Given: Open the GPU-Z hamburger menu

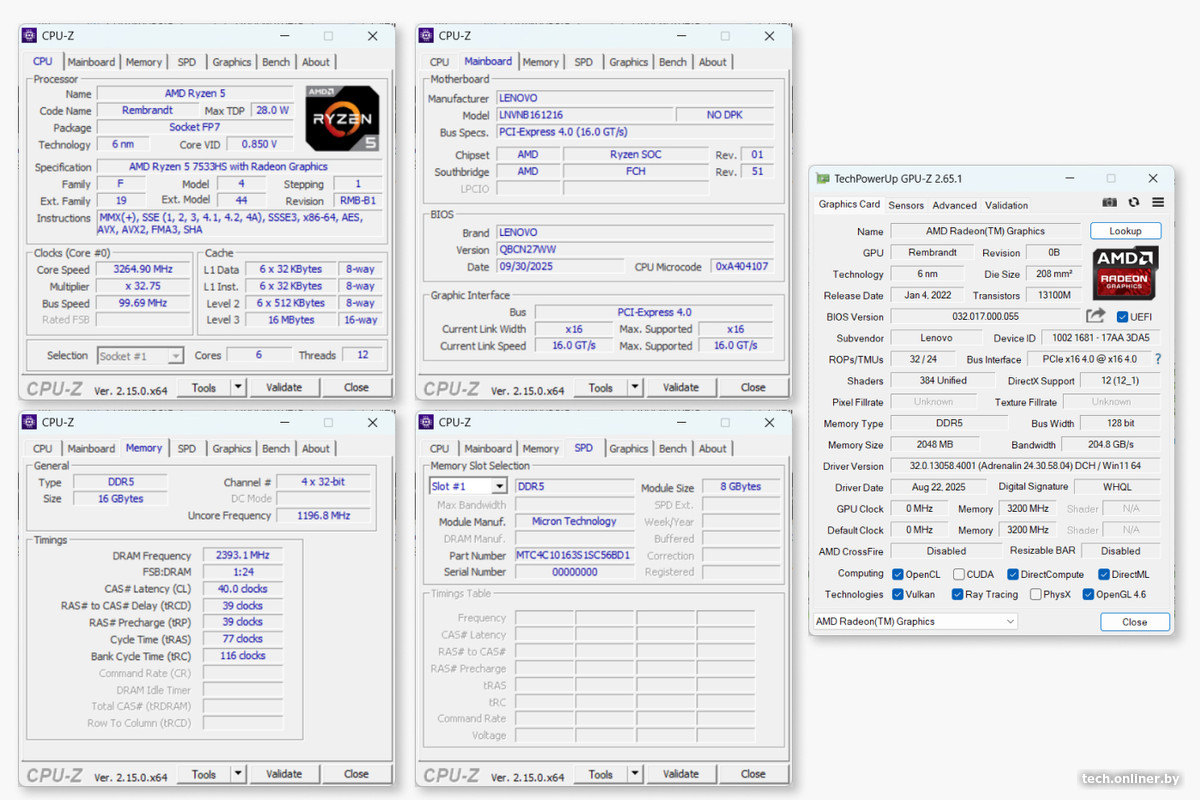Looking at the screenshot, I should (x=1158, y=202).
